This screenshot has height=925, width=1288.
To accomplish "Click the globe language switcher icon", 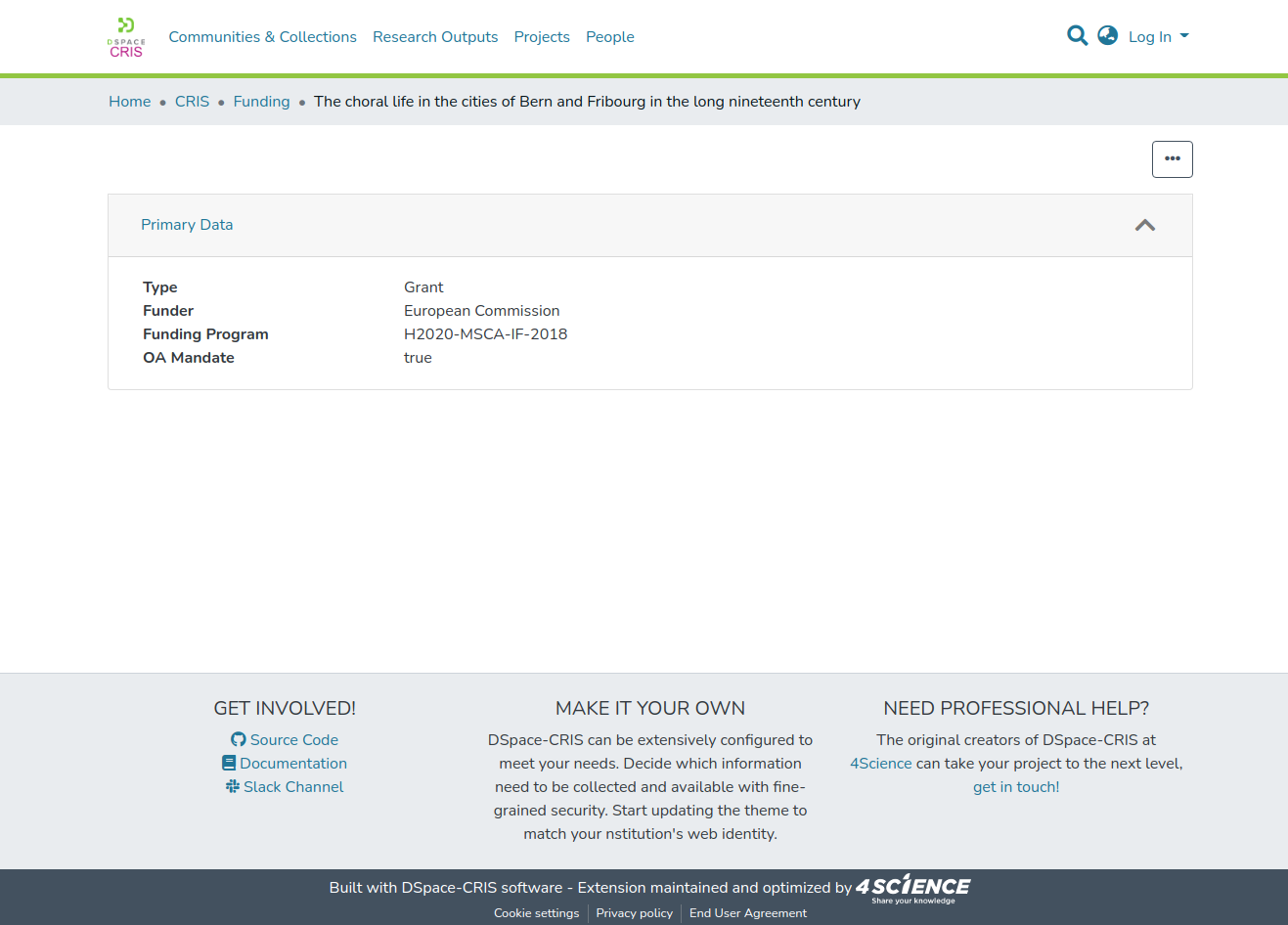I will pyautogui.click(x=1107, y=36).
